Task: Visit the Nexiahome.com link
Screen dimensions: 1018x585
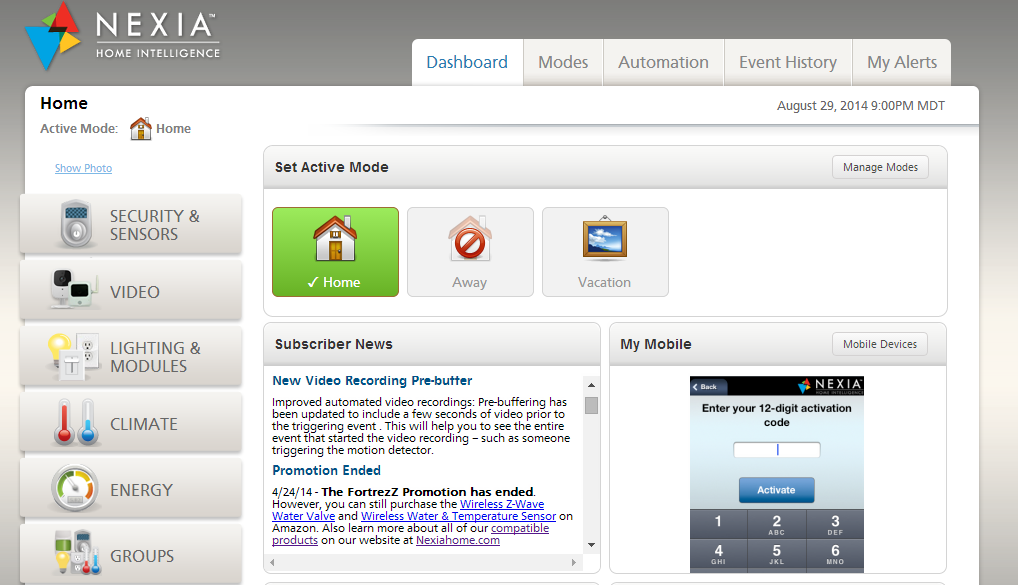Action: [458, 540]
